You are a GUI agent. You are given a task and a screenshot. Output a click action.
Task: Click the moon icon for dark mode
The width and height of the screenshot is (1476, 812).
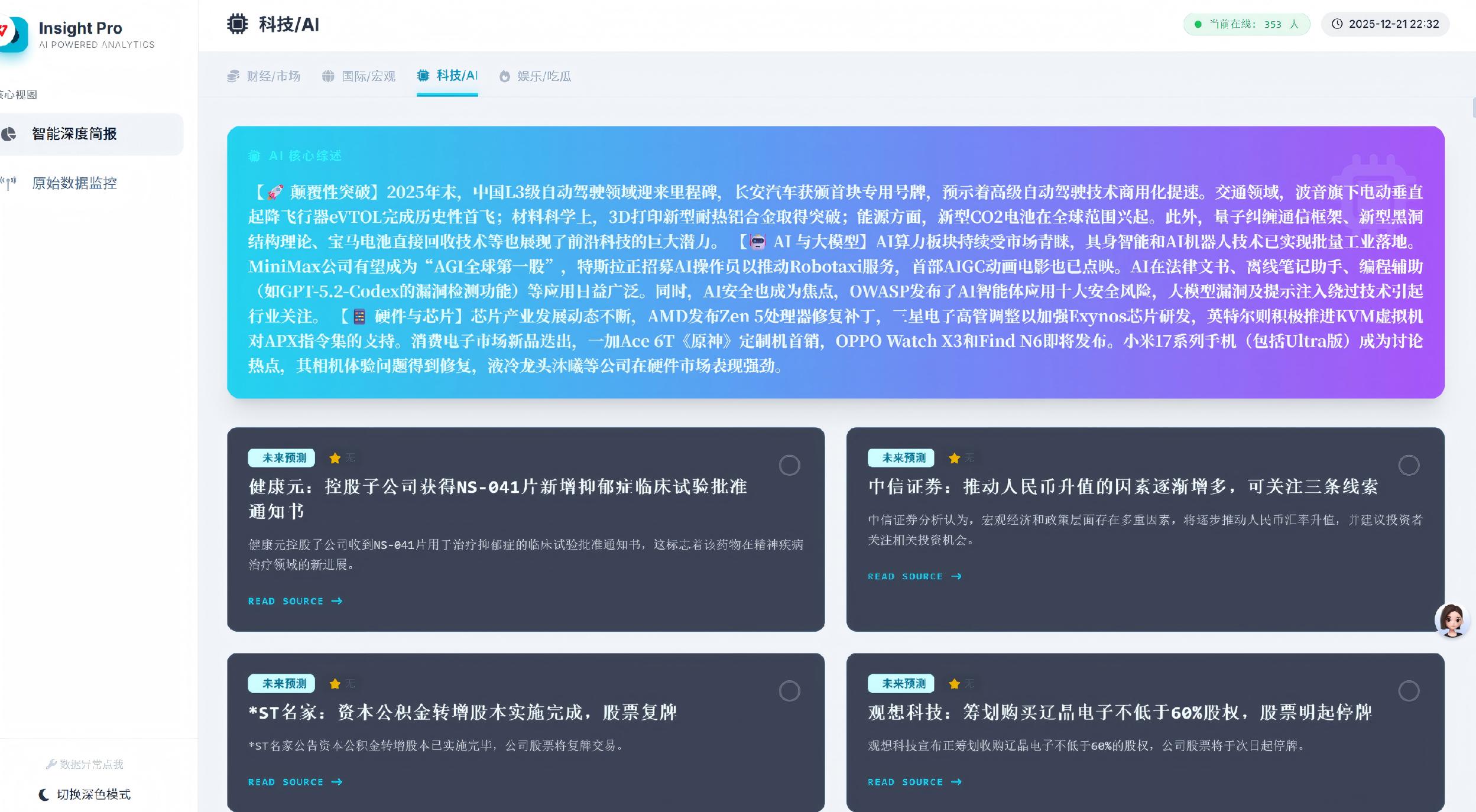44,795
